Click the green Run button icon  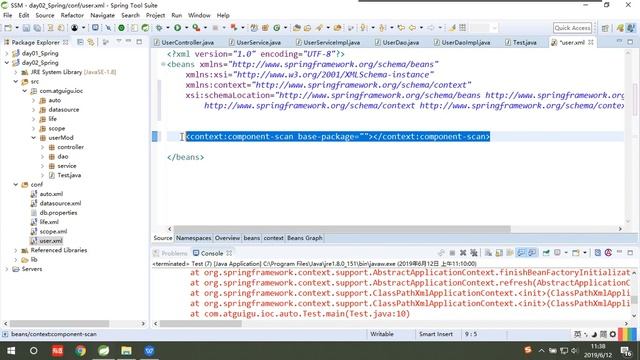[x=178, y=28]
